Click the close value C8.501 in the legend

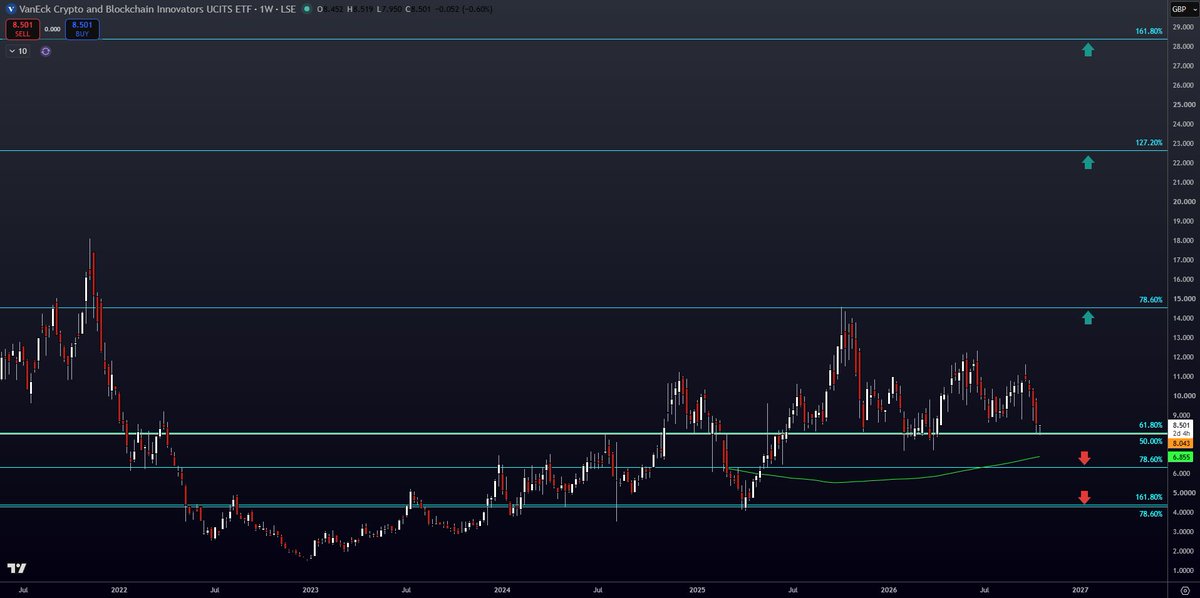[x=417, y=8]
